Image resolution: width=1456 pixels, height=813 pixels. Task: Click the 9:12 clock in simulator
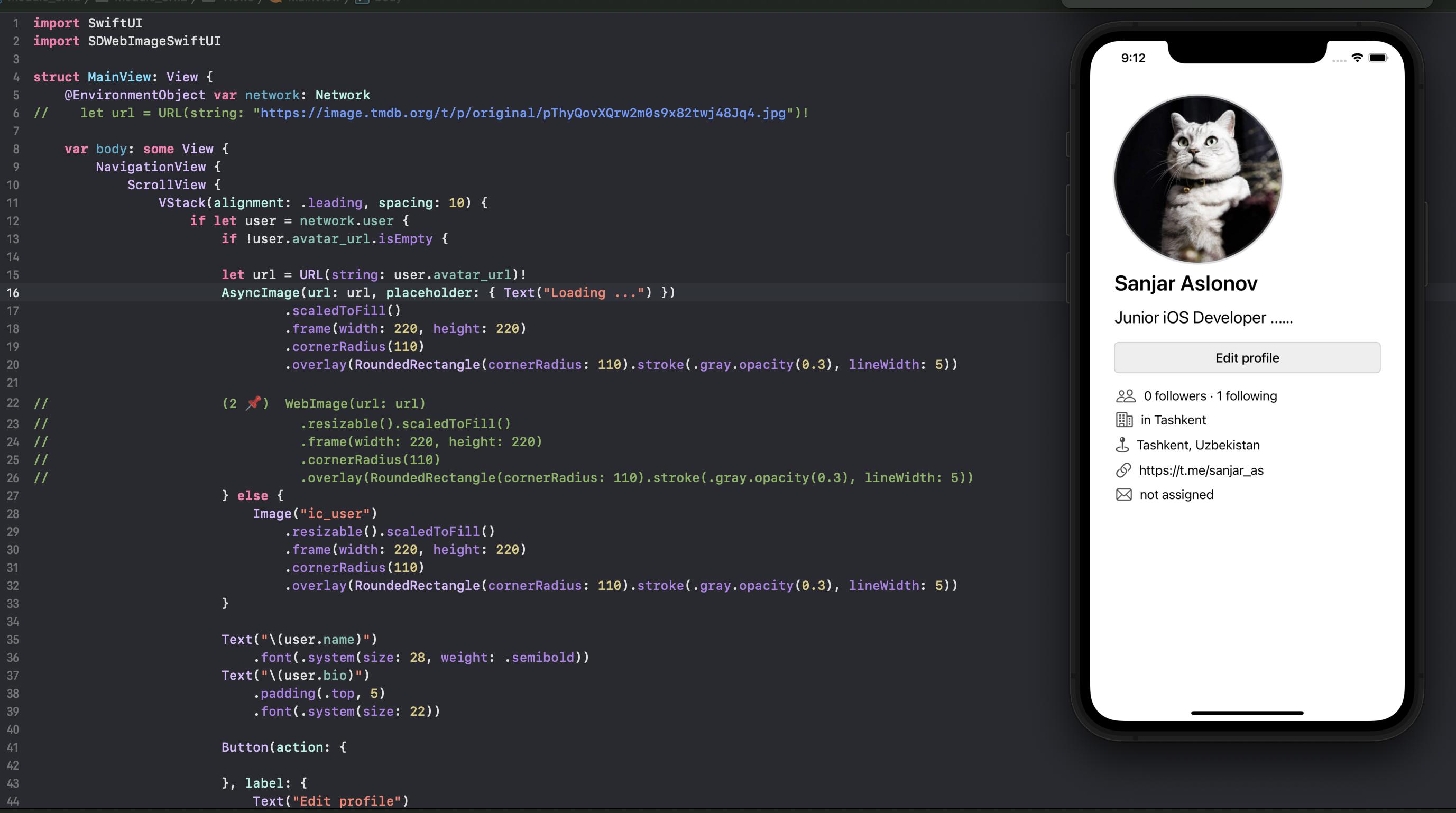(1132, 58)
